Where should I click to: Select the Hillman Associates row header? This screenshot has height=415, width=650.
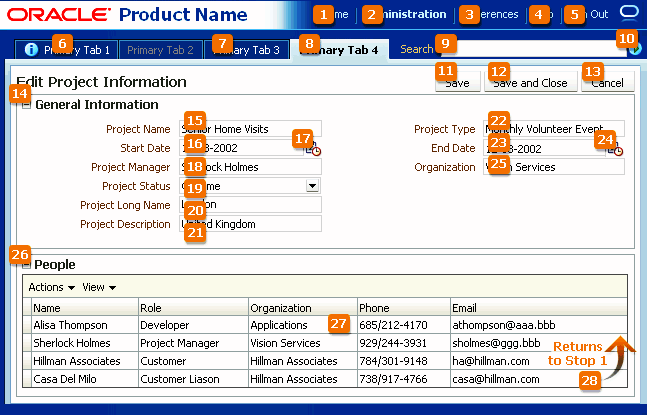pos(27,361)
